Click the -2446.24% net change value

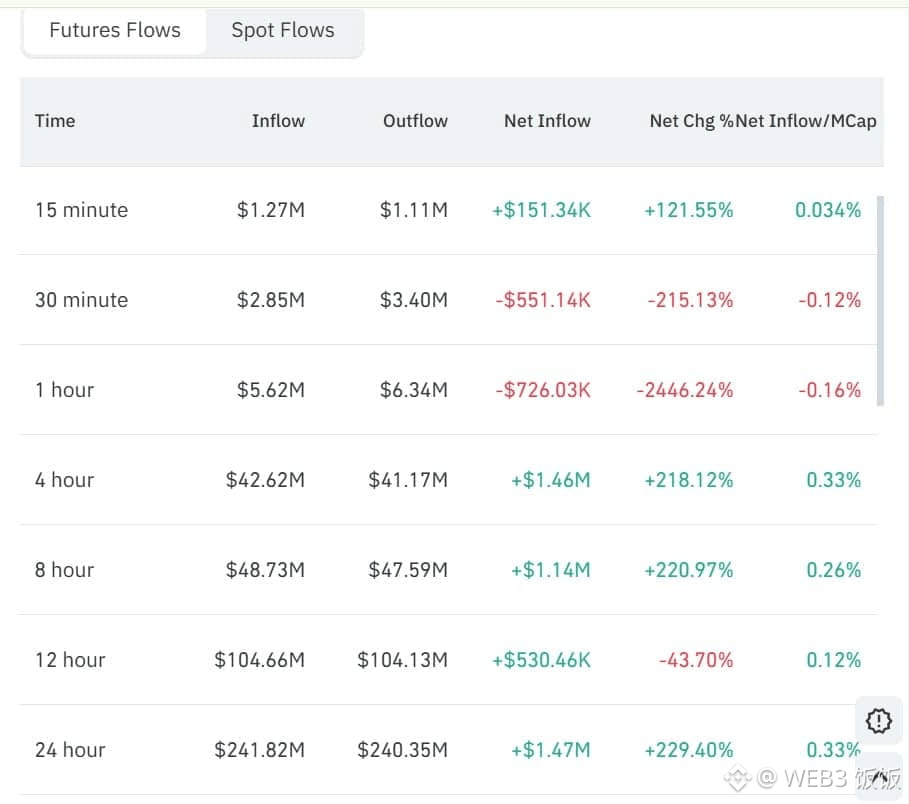[x=684, y=390]
